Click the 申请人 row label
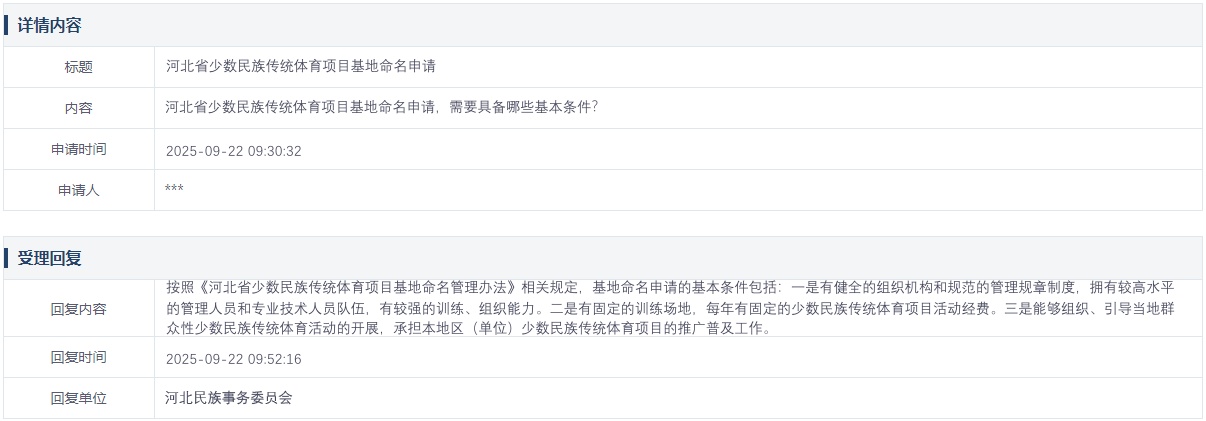 pos(79,191)
